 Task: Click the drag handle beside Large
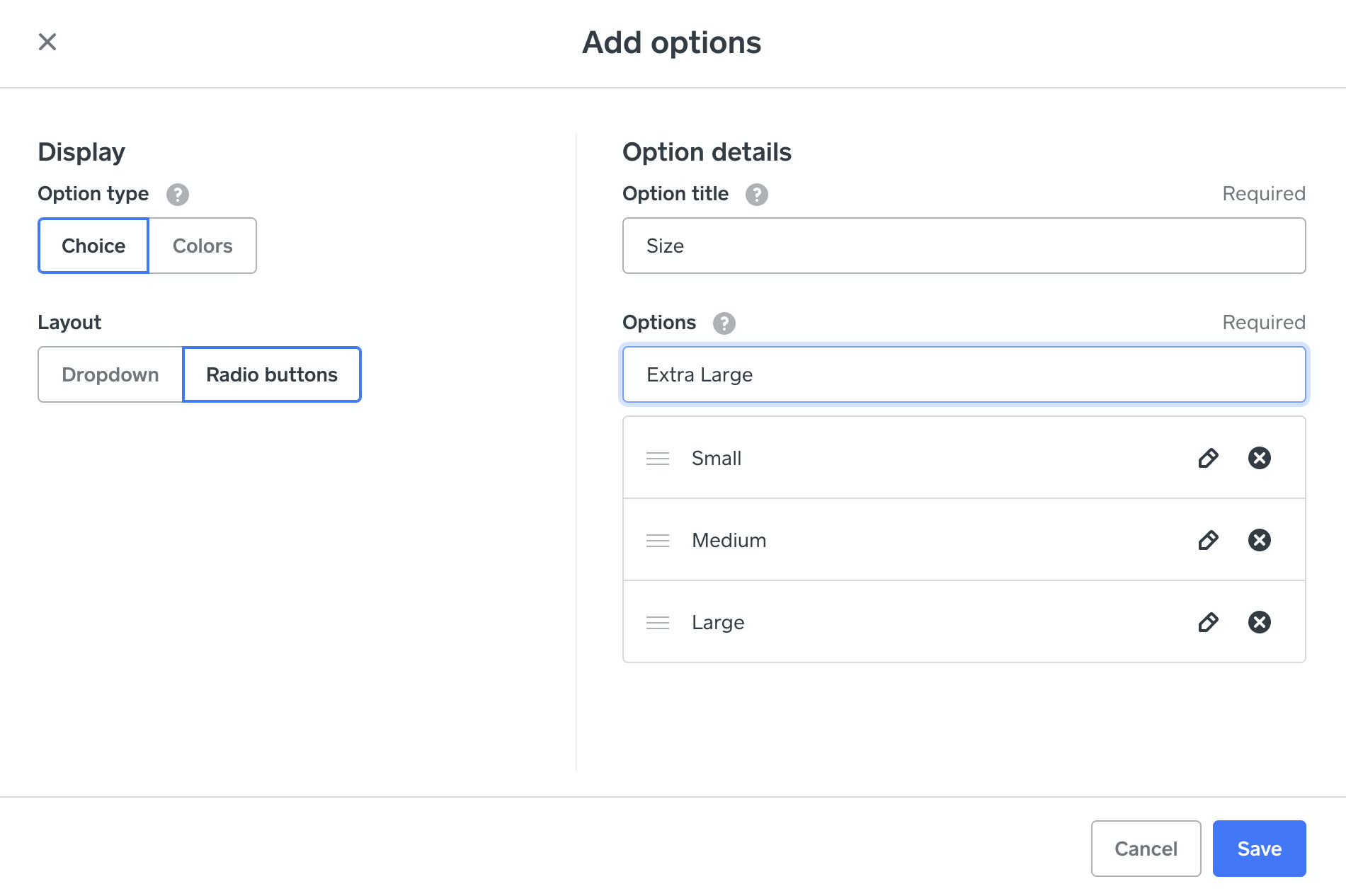(658, 622)
